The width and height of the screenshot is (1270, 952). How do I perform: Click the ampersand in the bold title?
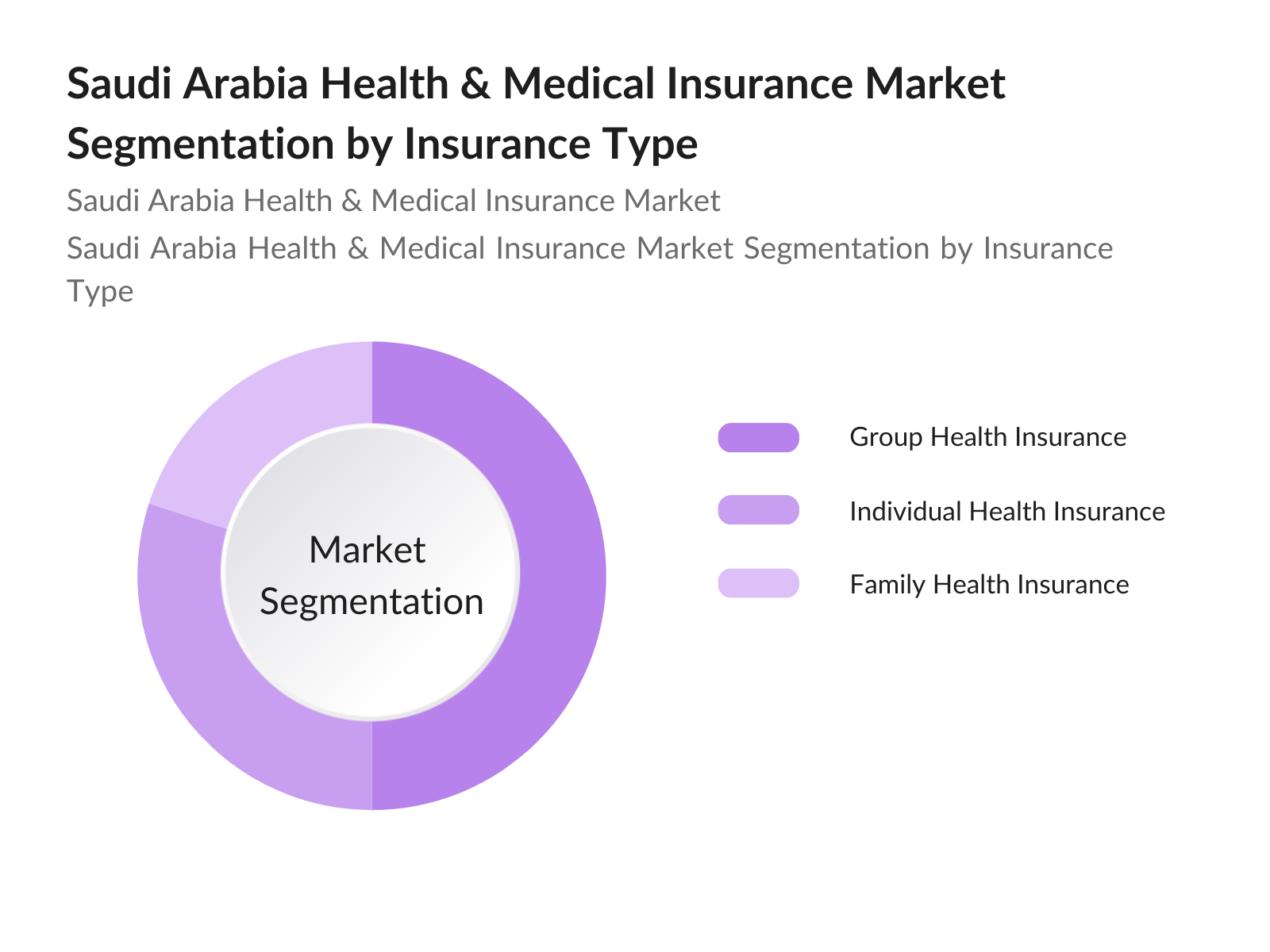[475, 83]
